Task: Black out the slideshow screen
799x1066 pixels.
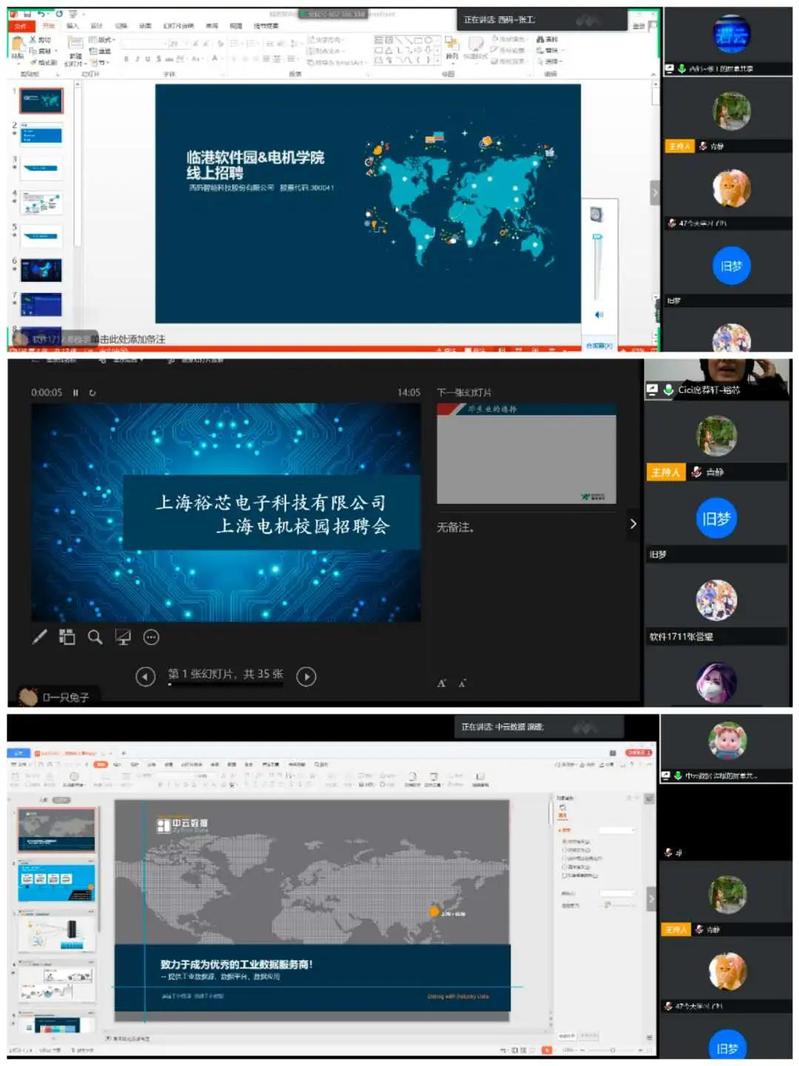Action: click(x=123, y=637)
